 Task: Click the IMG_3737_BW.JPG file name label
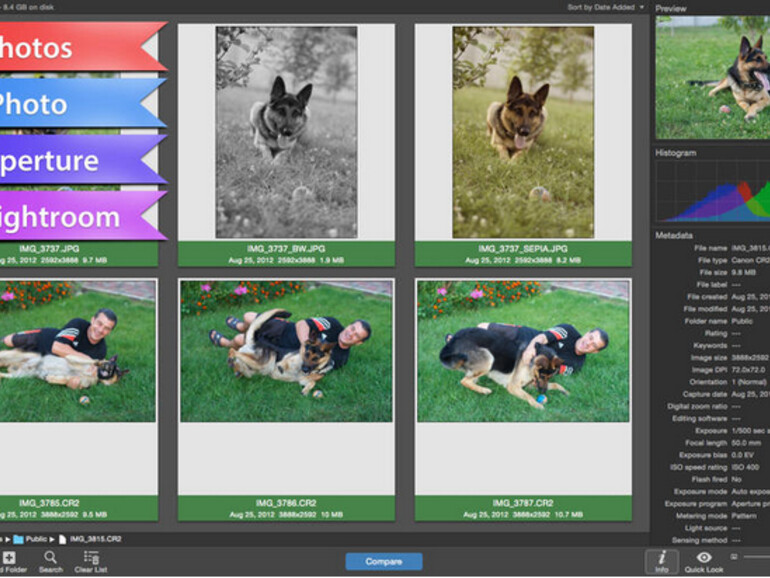286,249
